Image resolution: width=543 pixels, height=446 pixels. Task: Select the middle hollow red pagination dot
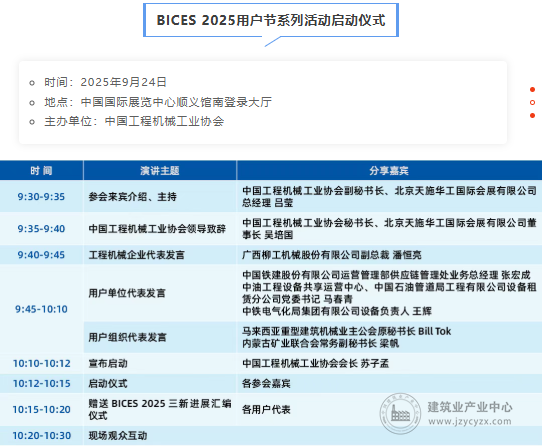point(533,102)
